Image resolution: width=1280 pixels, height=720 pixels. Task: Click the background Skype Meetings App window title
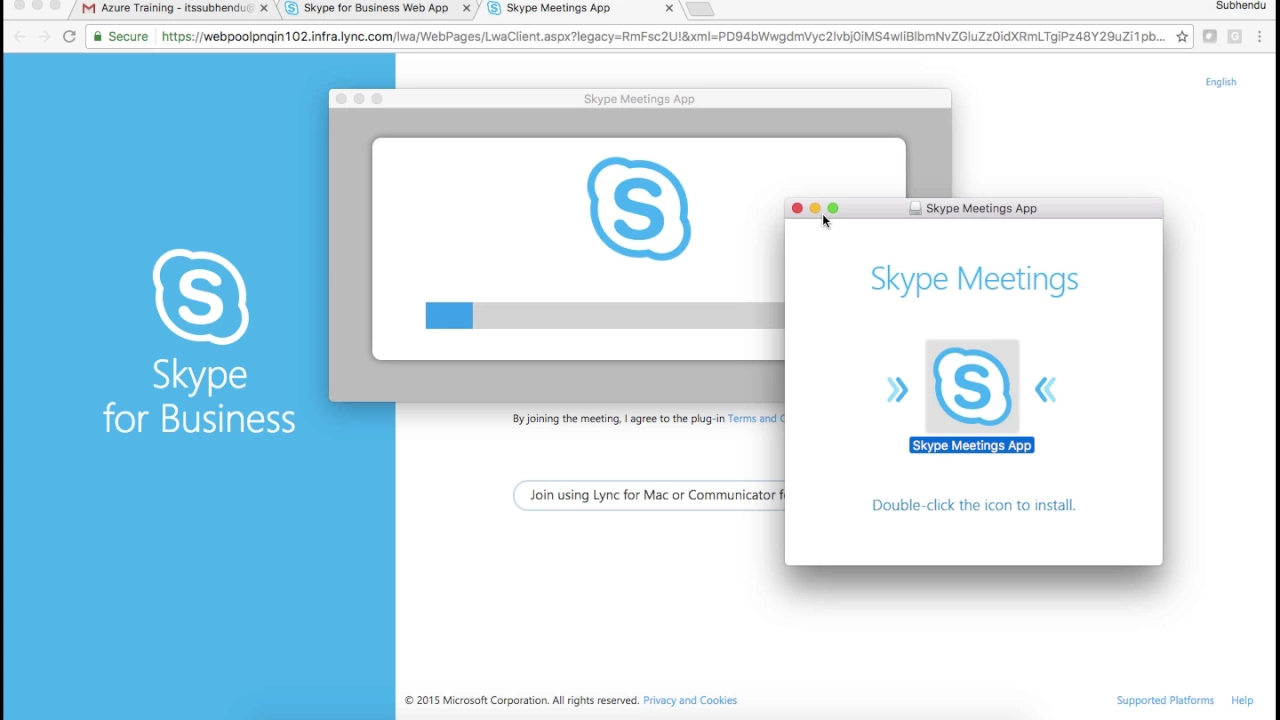[639, 99]
